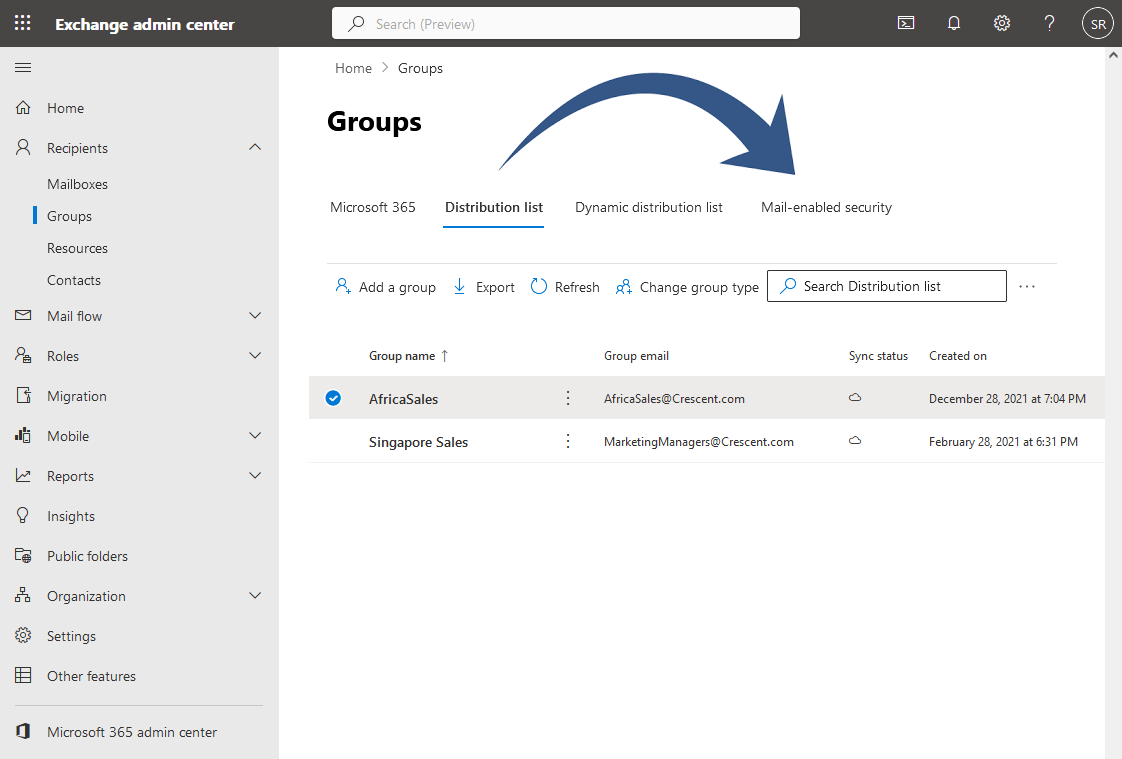
Task: Expand the Mail flow section
Action: (x=255, y=315)
